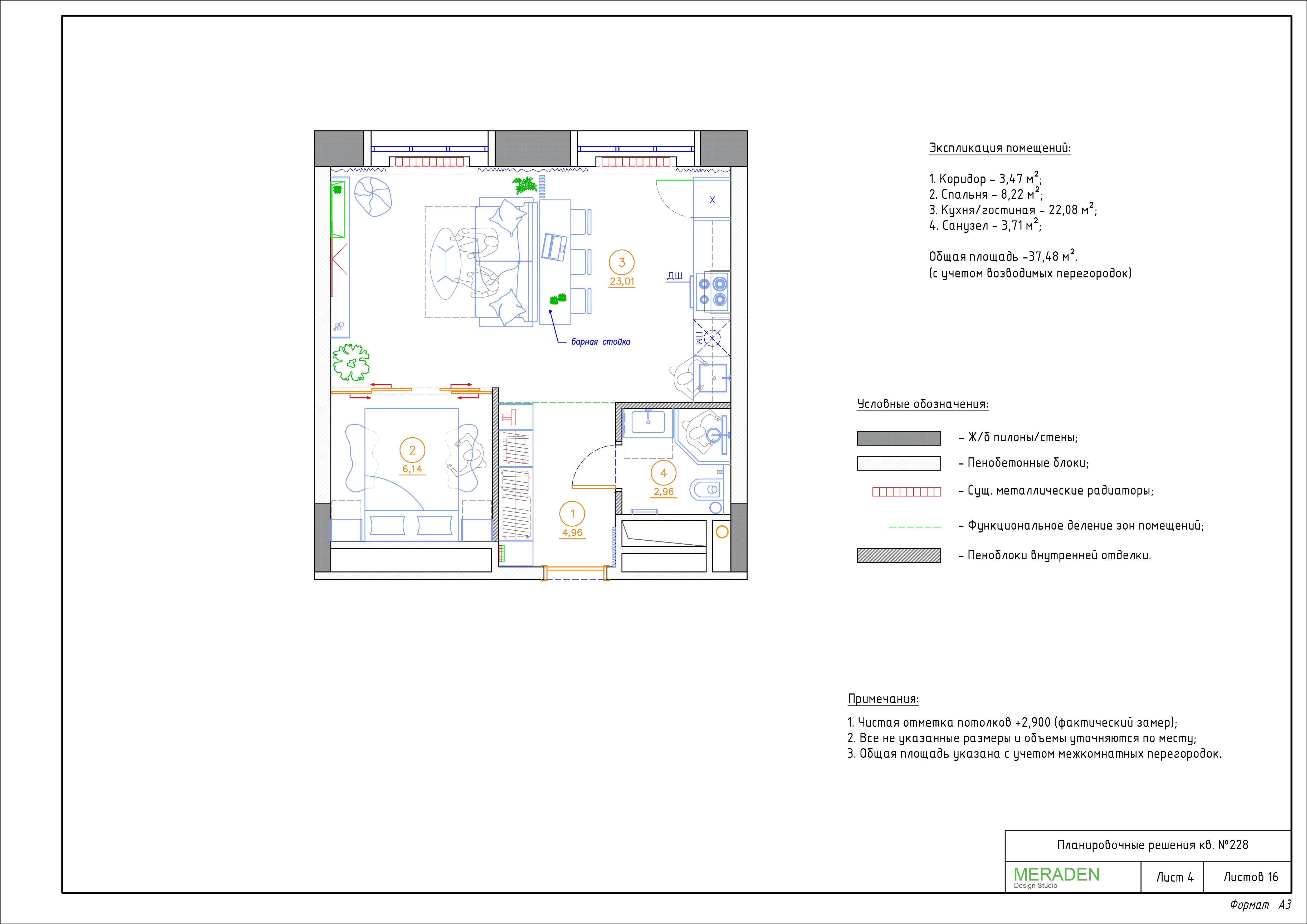Click the room number 3 circle marker

point(622,262)
